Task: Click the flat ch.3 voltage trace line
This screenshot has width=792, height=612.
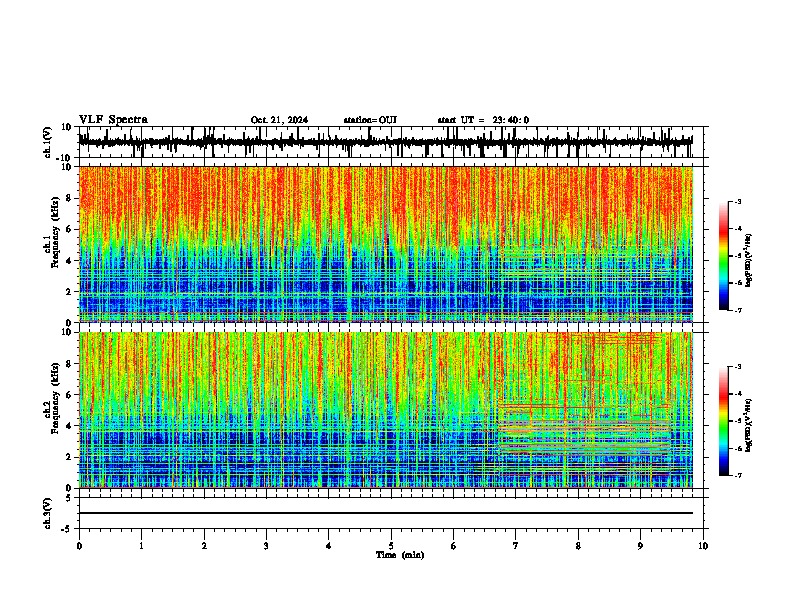Action: (x=386, y=513)
